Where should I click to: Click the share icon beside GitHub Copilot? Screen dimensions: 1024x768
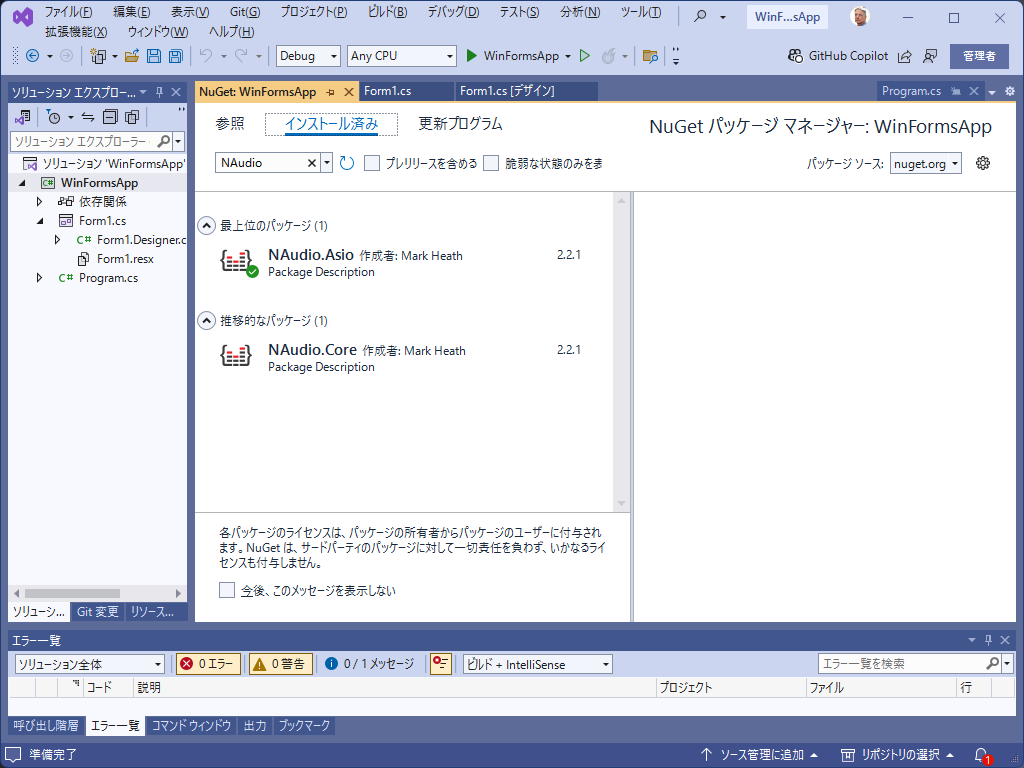tap(904, 57)
